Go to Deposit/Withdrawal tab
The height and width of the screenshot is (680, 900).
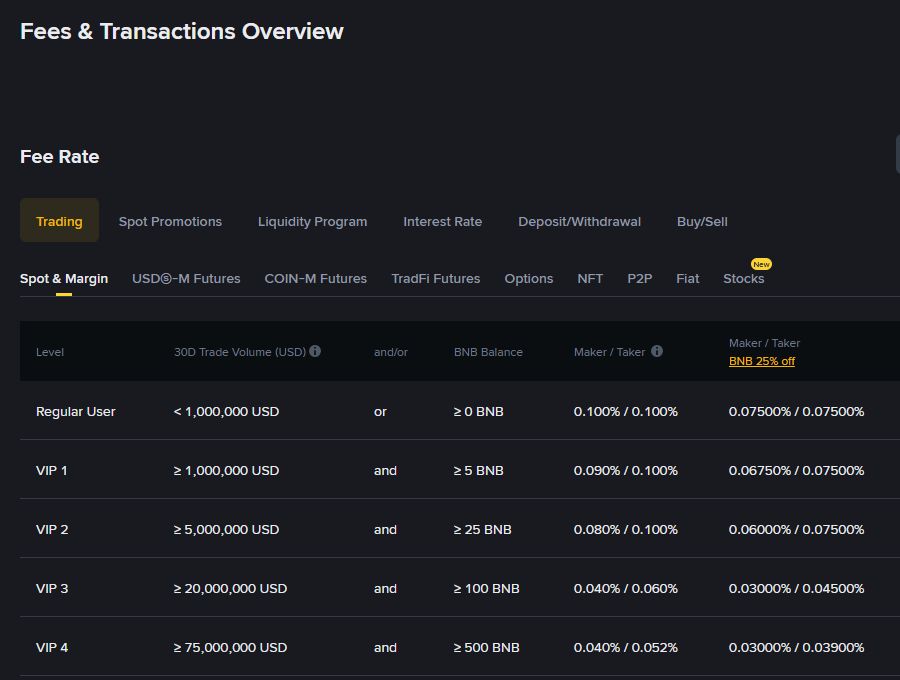coord(579,222)
